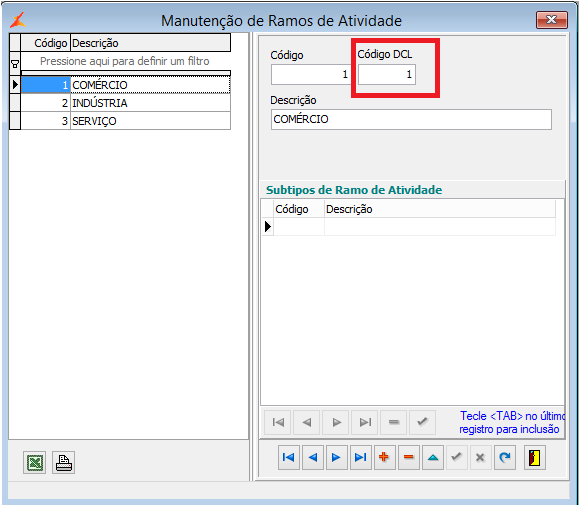Go to first record in bottom navigator
Viewport: 579px width, 508px height.
[288, 457]
